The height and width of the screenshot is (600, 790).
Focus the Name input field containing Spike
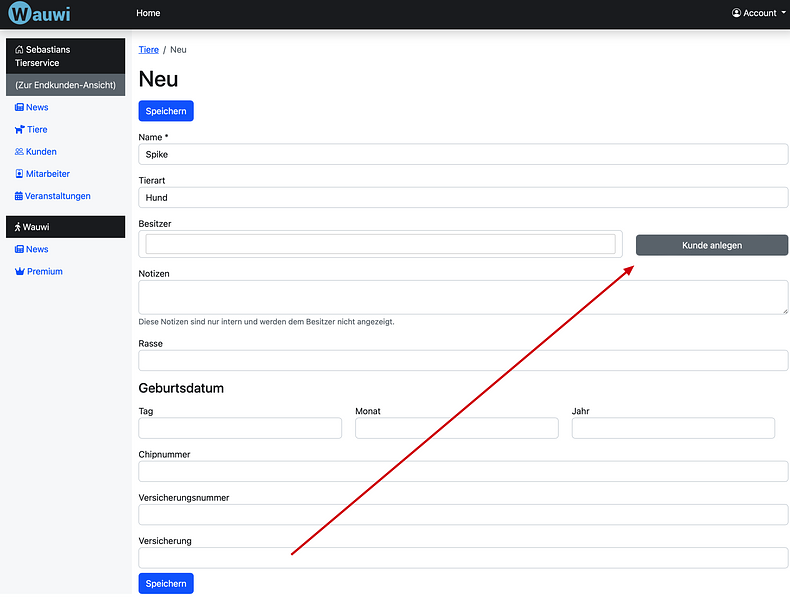(x=463, y=155)
